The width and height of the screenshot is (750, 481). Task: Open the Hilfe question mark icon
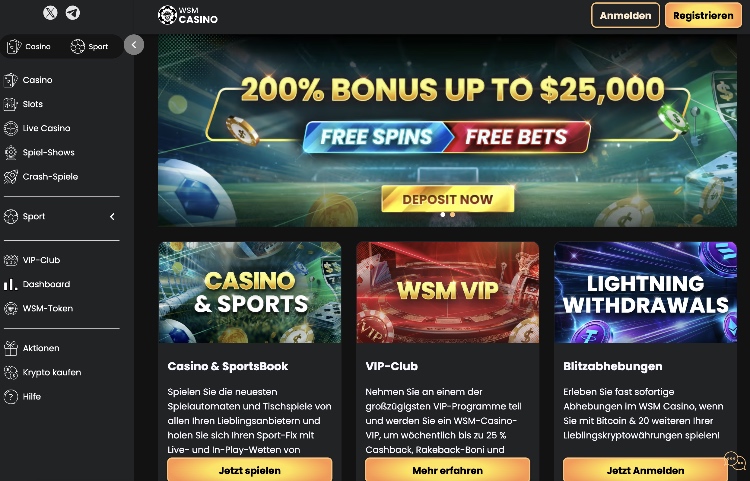(x=11, y=396)
